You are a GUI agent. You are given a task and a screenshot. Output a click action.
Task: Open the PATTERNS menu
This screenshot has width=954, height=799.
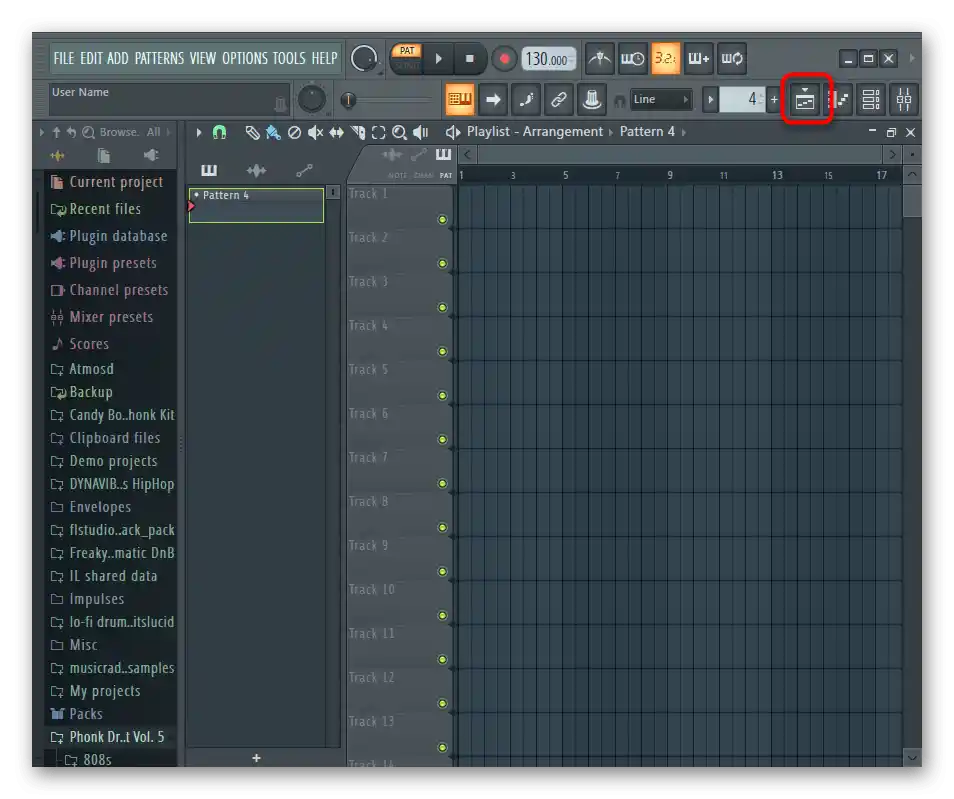pyautogui.click(x=160, y=58)
